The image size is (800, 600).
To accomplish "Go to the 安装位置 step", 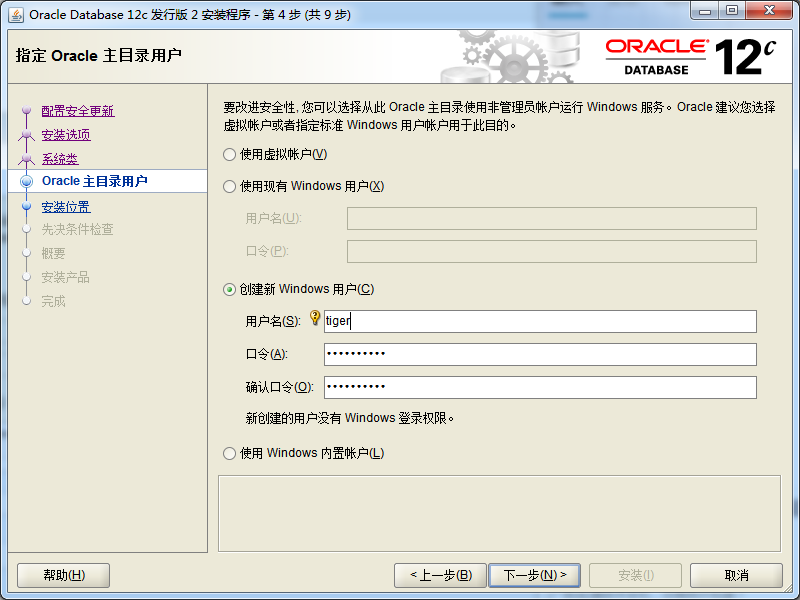I will tap(66, 207).
